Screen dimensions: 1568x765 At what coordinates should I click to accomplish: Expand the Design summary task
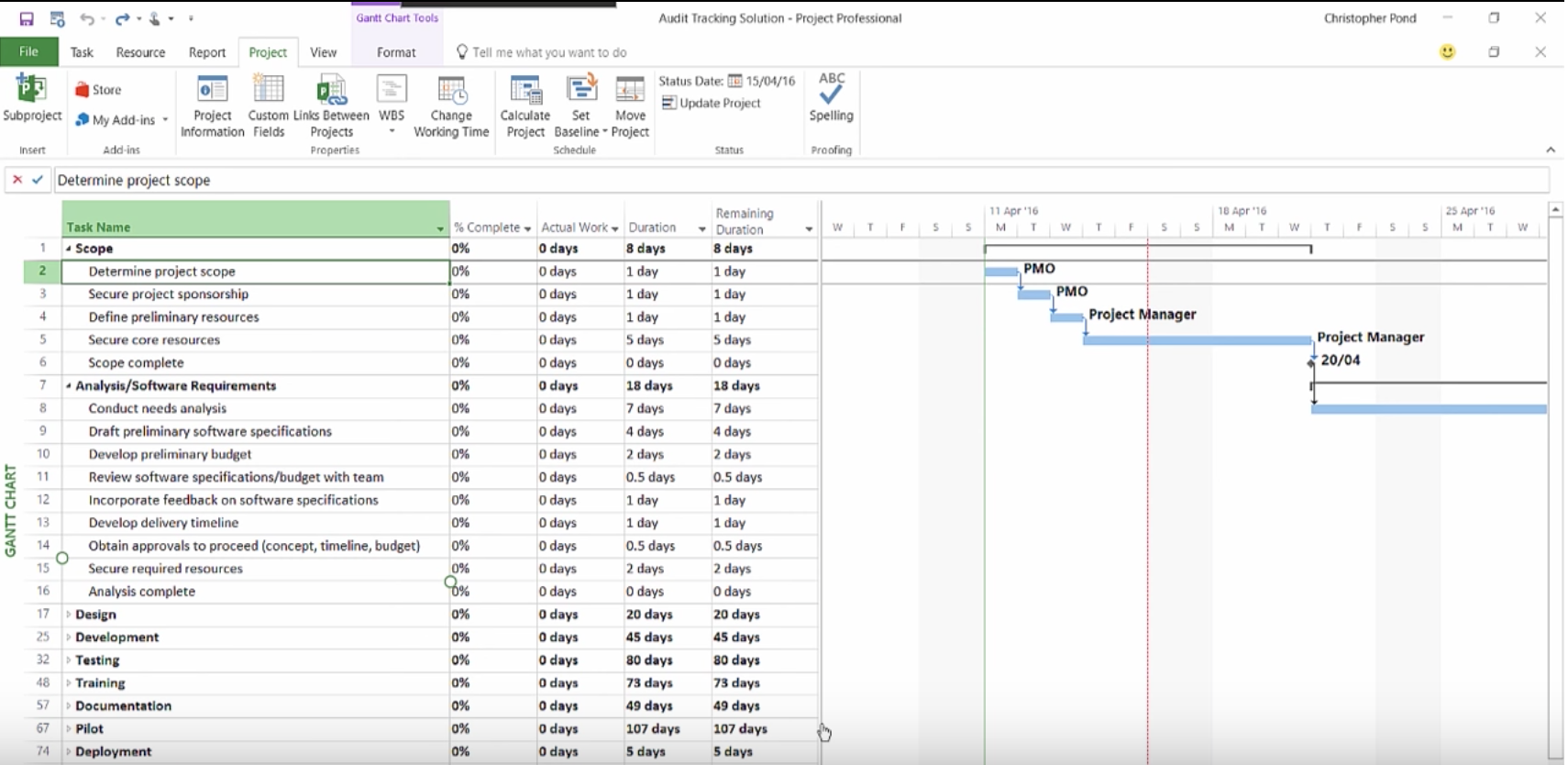coord(69,615)
